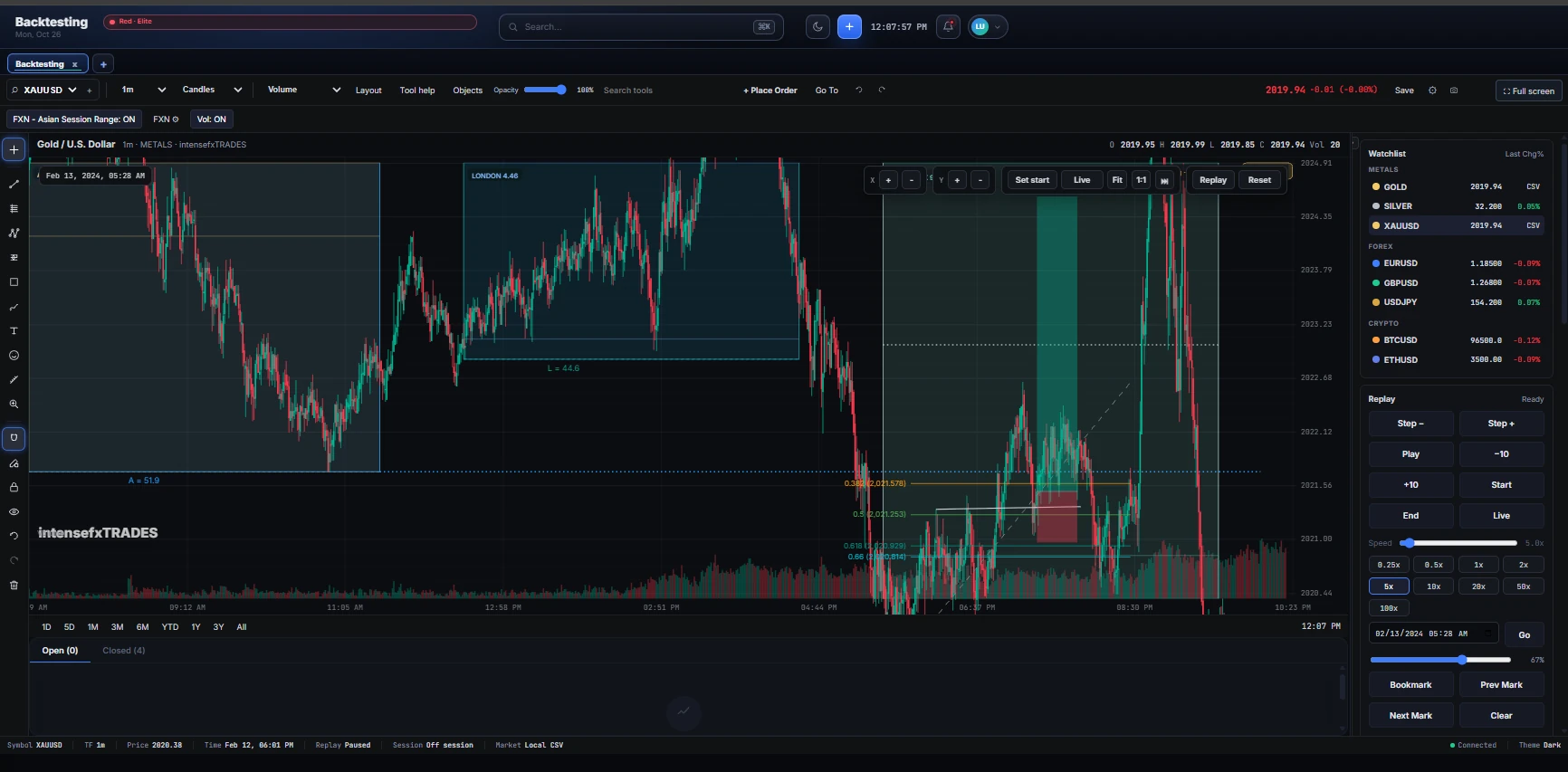
Task: Click the redo arrow next to Go To
Action: pyautogui.click(x=882, y=91)
